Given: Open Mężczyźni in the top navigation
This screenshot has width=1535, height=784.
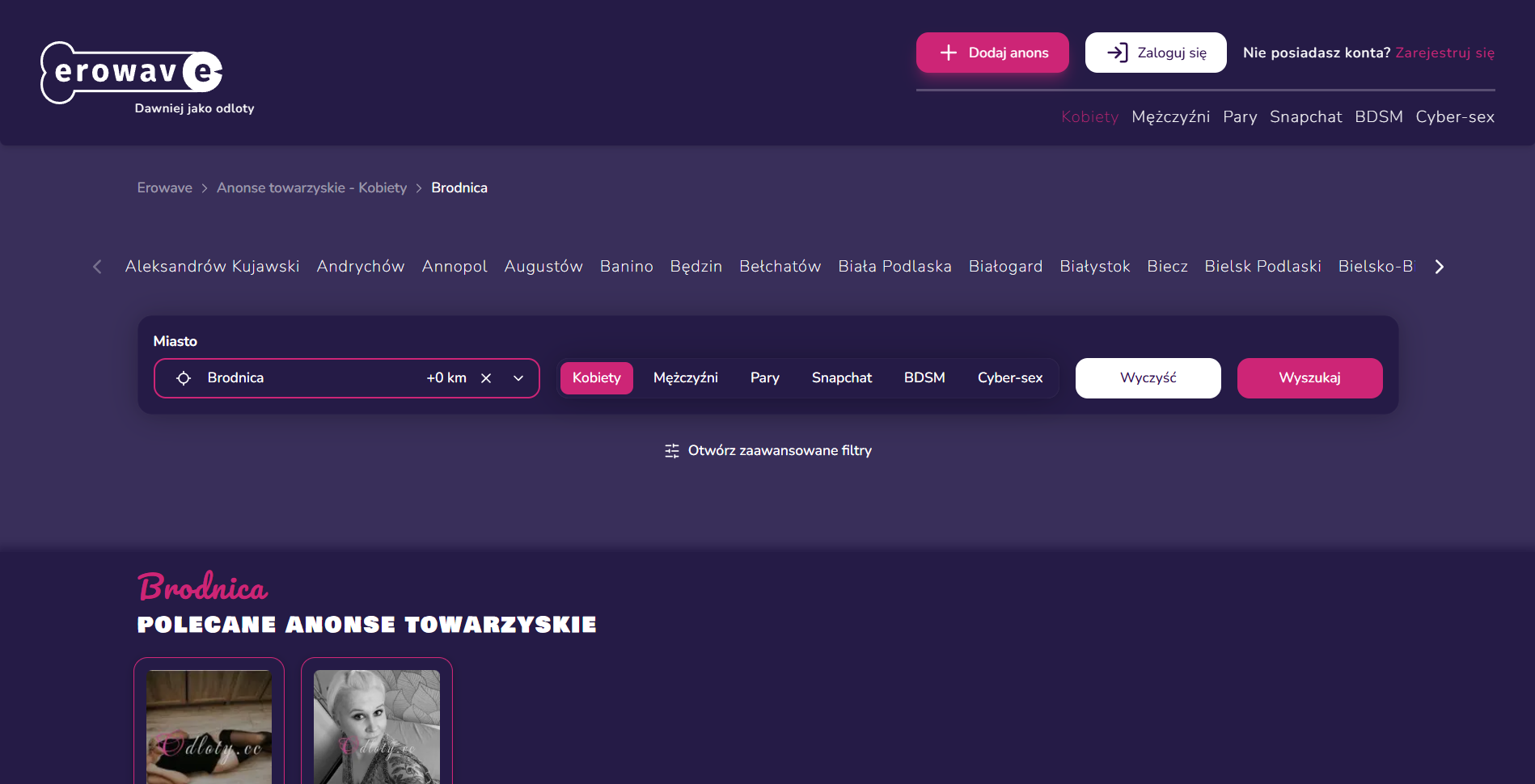Looking at the screenshot, I should tap(1171, 117).
